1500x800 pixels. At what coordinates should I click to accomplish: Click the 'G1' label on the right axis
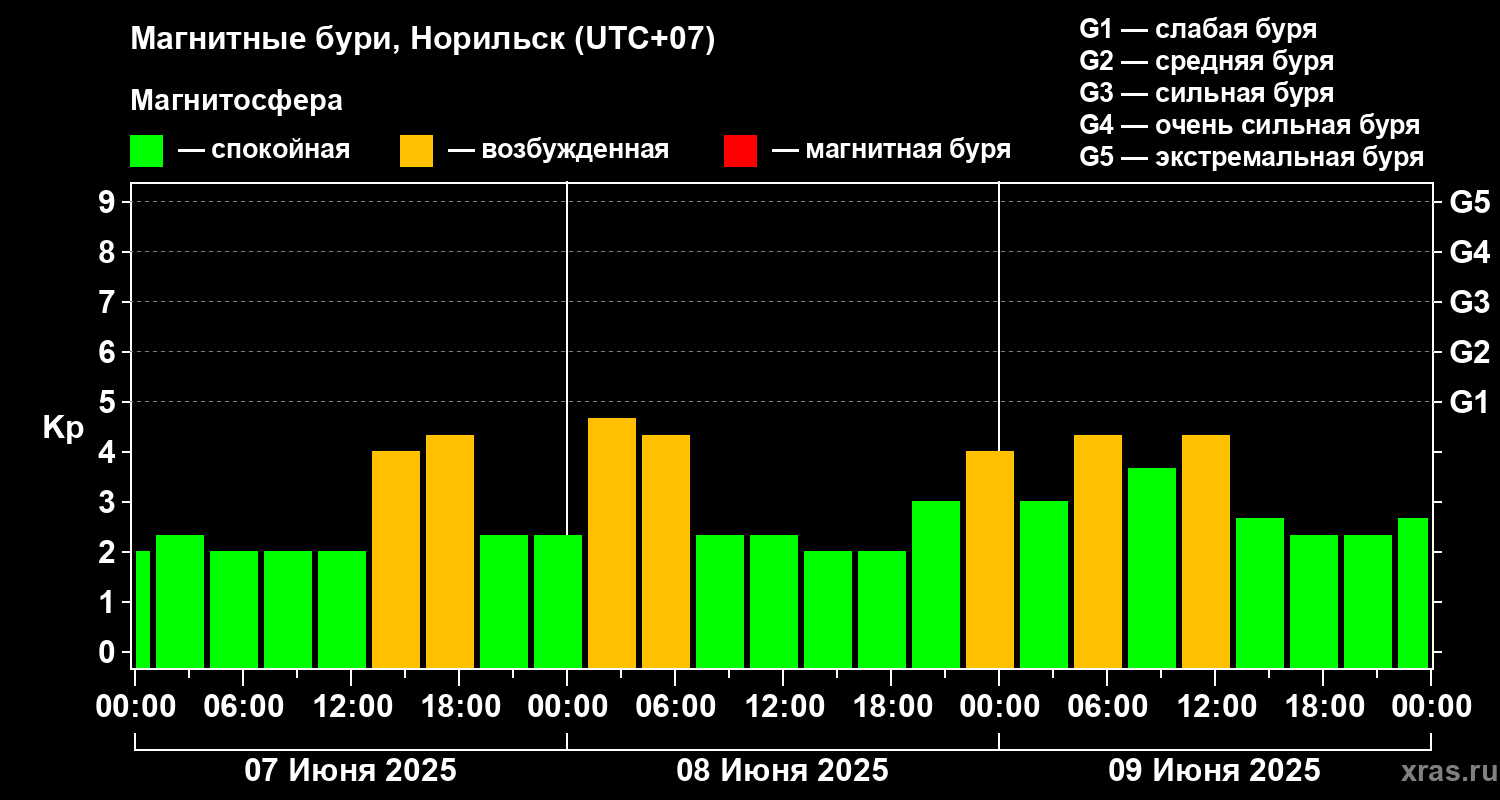tap(1469, 402)
